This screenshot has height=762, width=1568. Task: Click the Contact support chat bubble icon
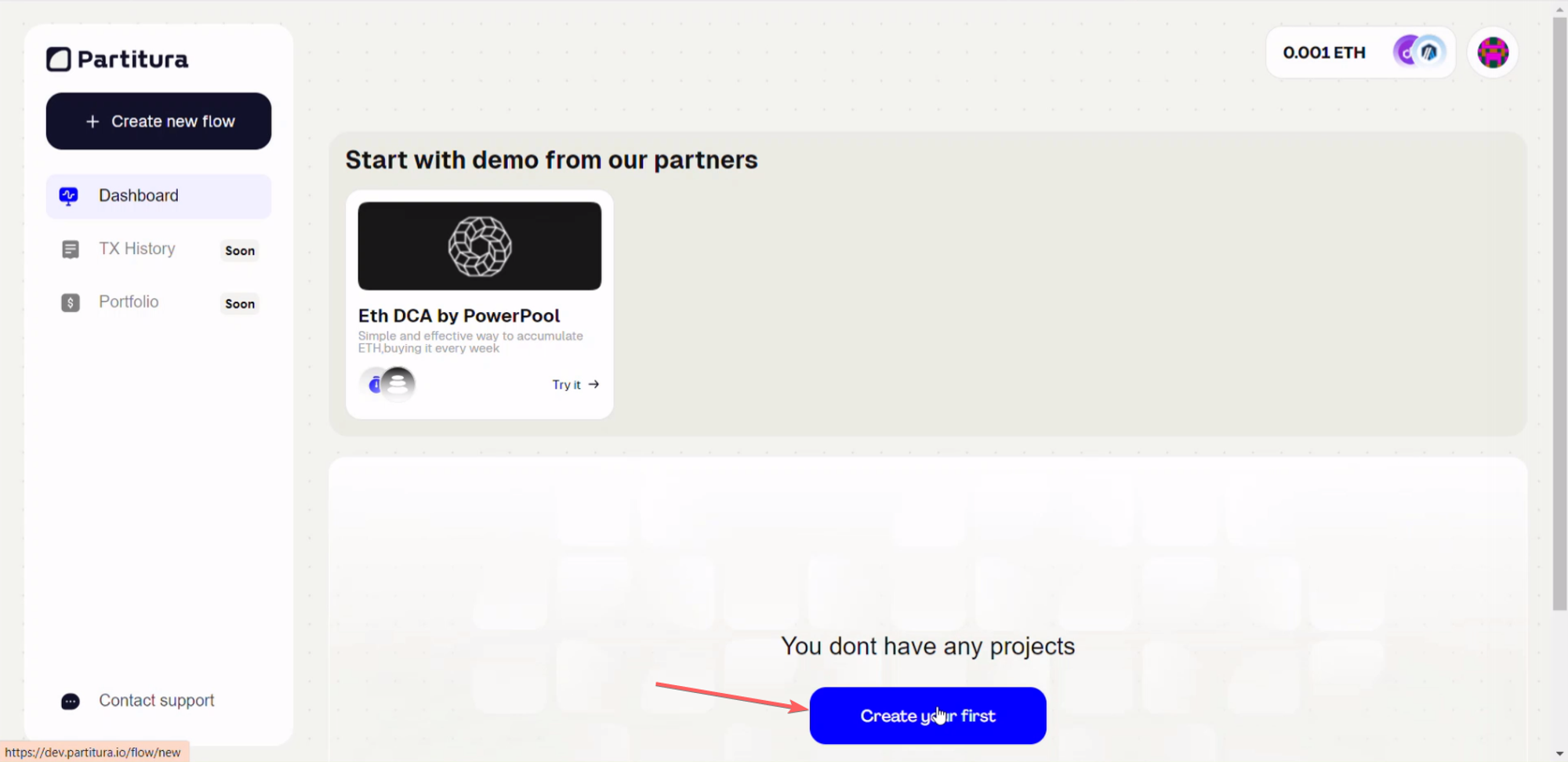[70, 701]
